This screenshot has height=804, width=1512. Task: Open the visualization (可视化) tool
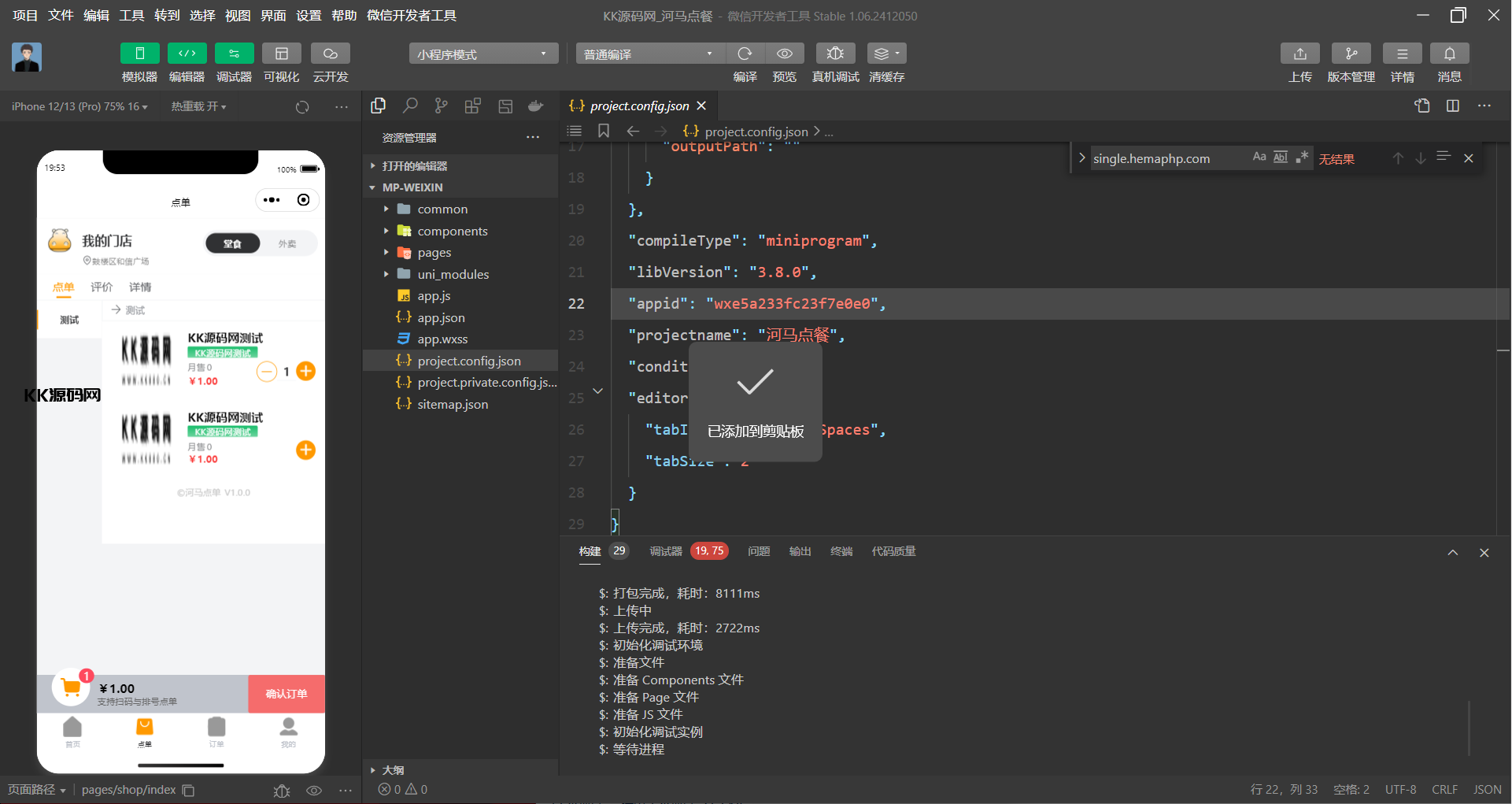281,54
